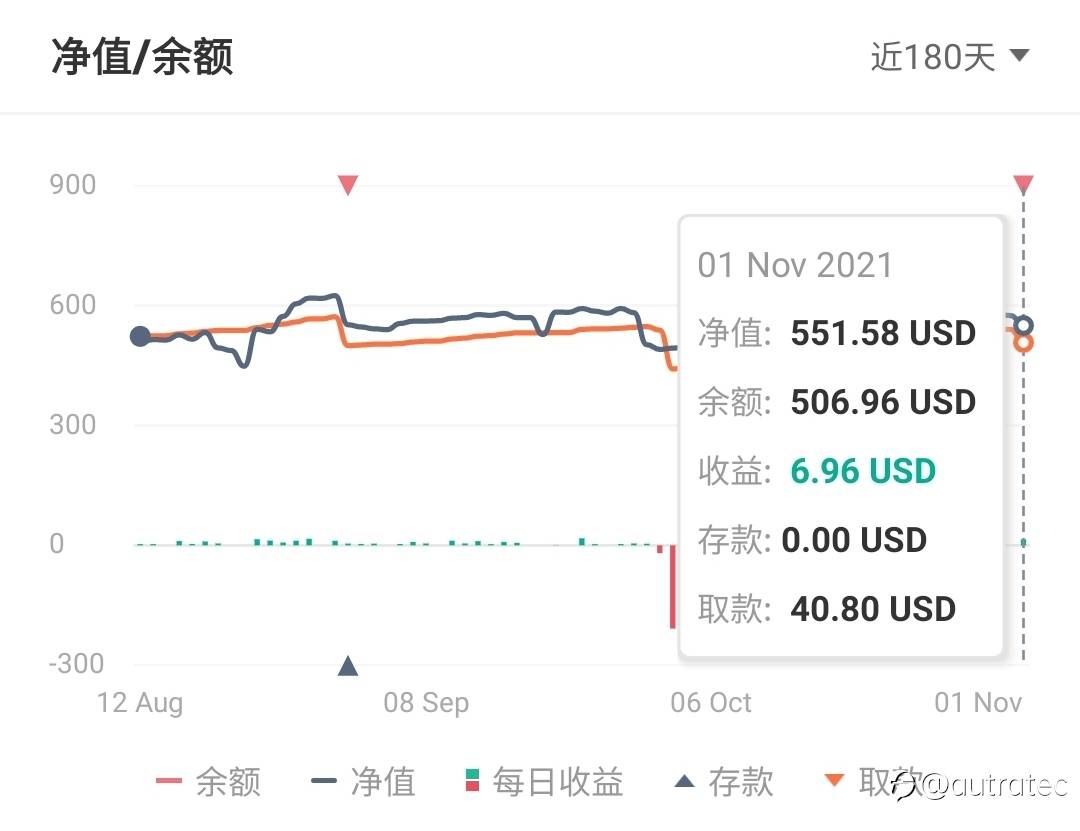Click the green 6.96 USD profit value

(863, 471)
